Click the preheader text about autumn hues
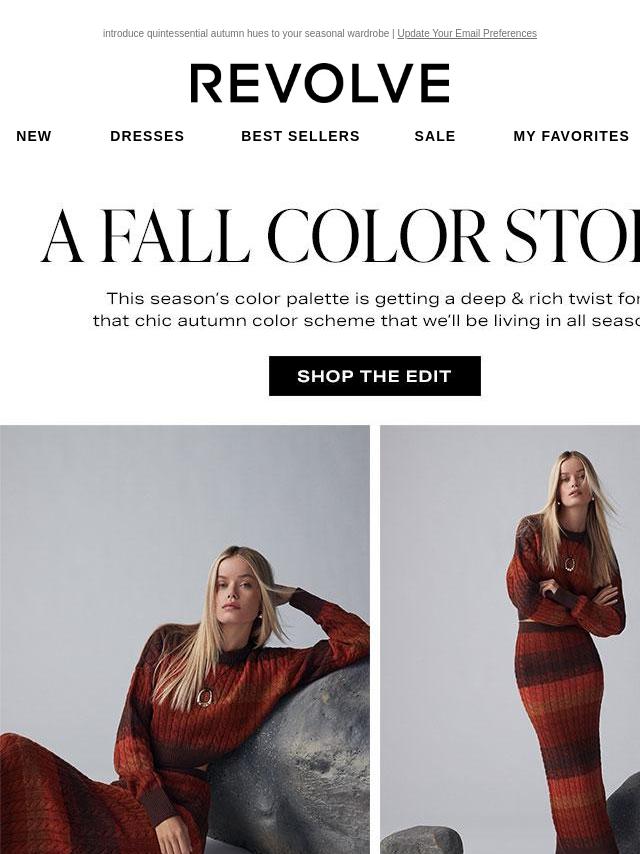 [246, 33]
